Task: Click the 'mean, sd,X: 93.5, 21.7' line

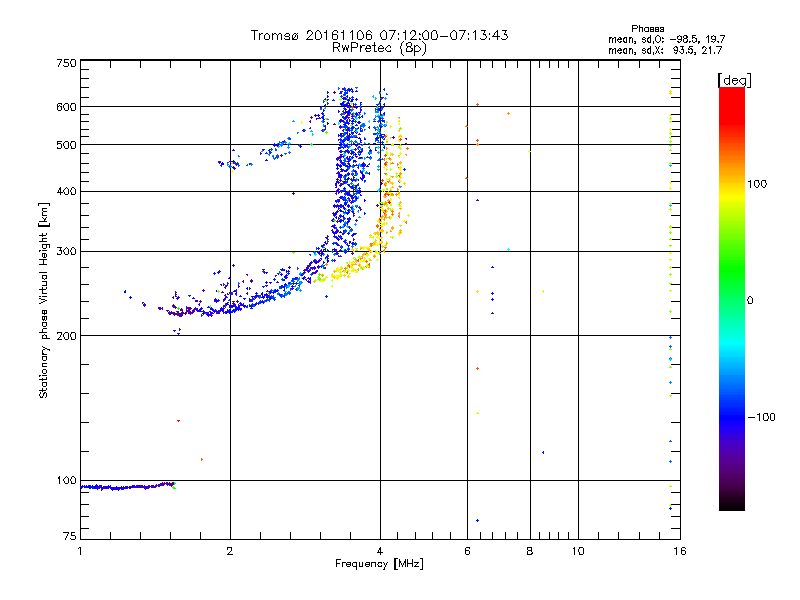Action: [665, 50]
